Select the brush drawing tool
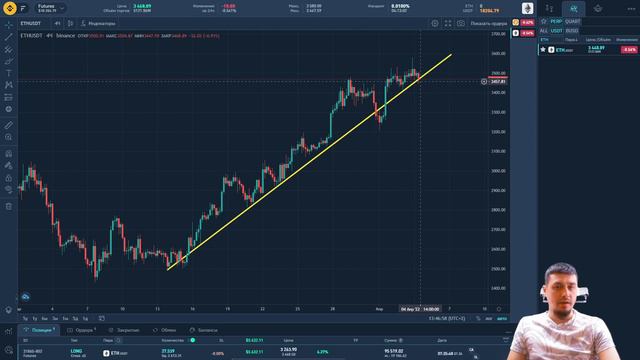The width and height of the screenshot is (640, 360). [x=9, y=61]
